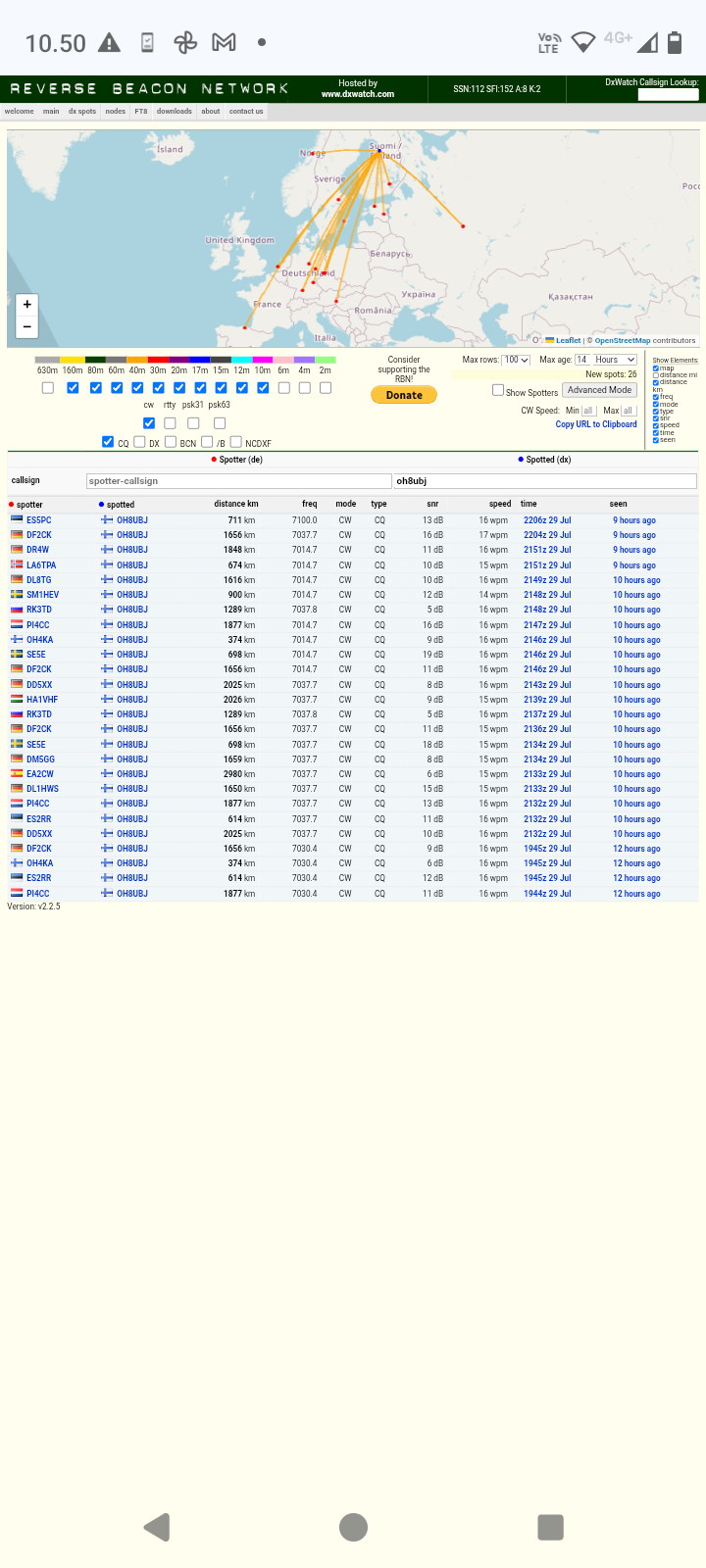Open the FT8 menu tab
The image size is (706, 1568).
141,112
